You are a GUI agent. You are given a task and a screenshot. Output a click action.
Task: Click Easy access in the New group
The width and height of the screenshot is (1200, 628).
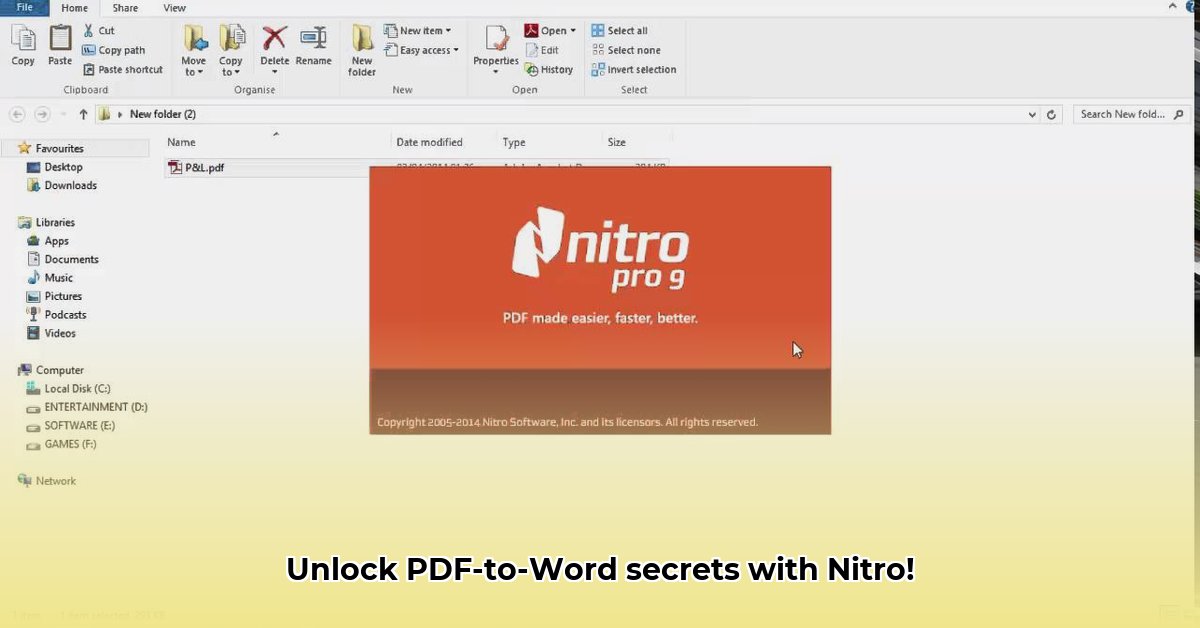(x=420, y=49)
